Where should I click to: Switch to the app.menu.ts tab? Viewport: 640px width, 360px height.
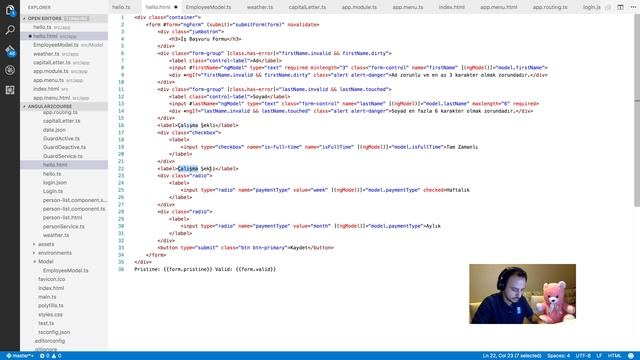pyautogui.click(x=408, y=7)
